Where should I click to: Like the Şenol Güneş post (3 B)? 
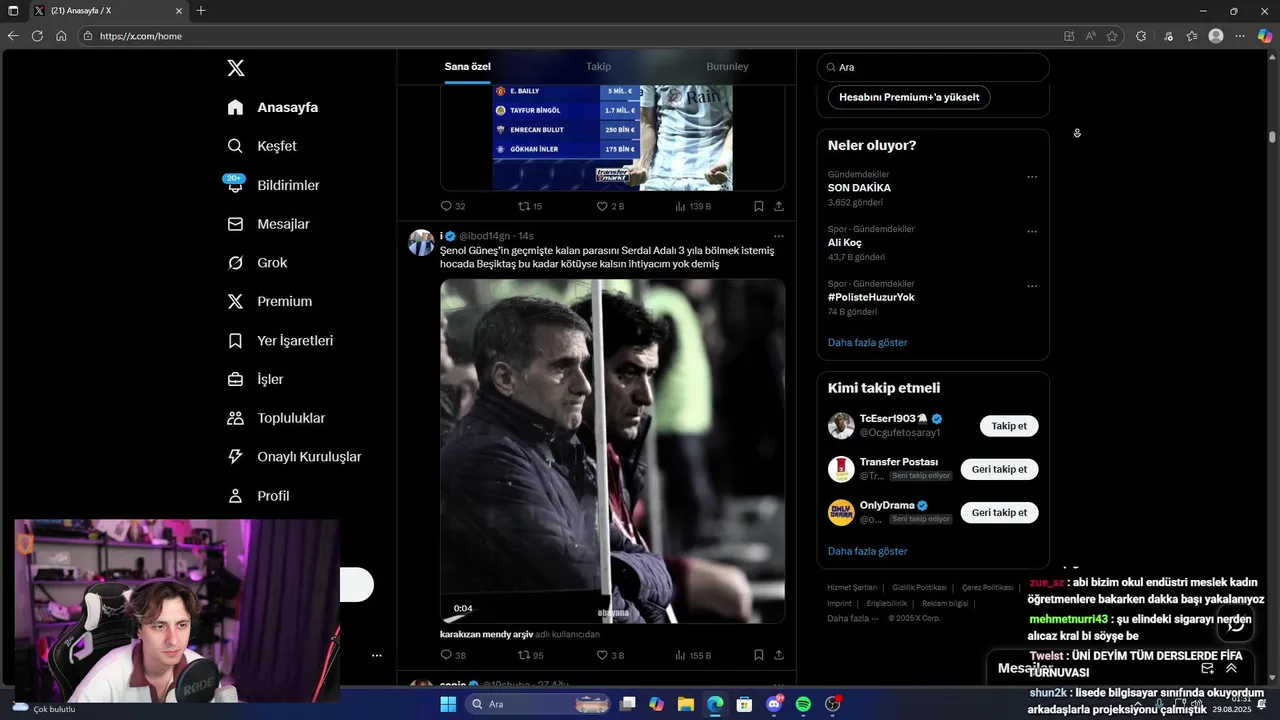pos(610,655)
